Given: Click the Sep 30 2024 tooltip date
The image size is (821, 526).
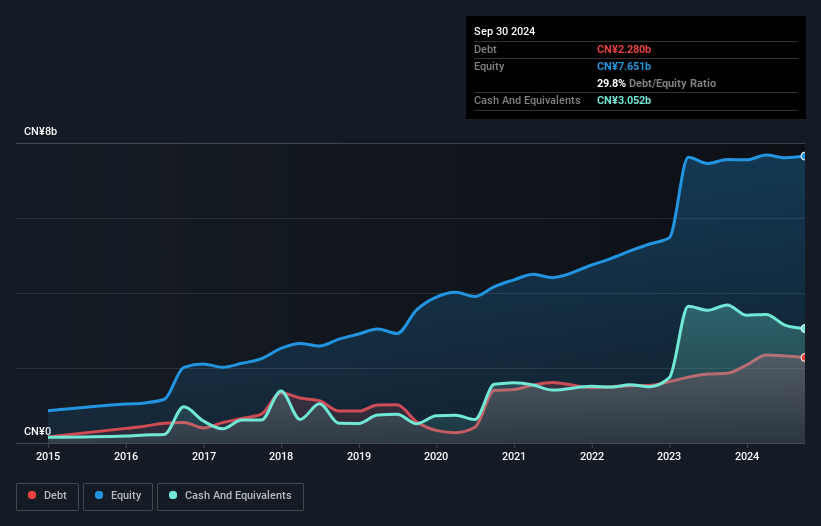Looking at the screenshot, I should click(504, 31).
